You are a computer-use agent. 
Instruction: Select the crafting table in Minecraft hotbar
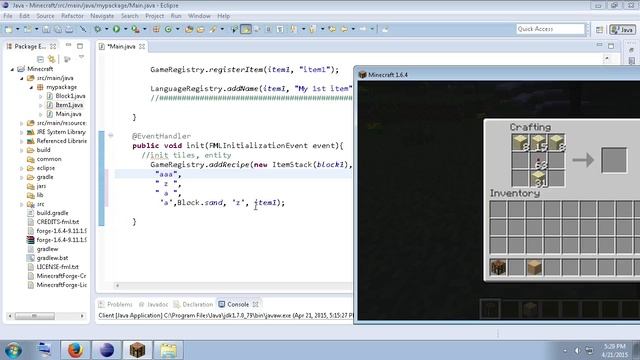pos(498,267)
